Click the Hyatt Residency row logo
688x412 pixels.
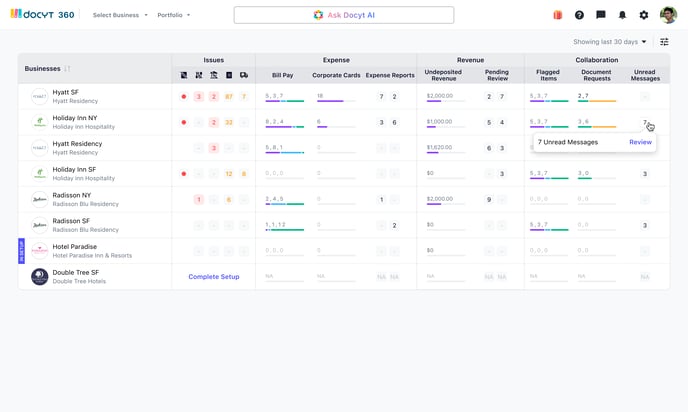[x=39, y=148]
